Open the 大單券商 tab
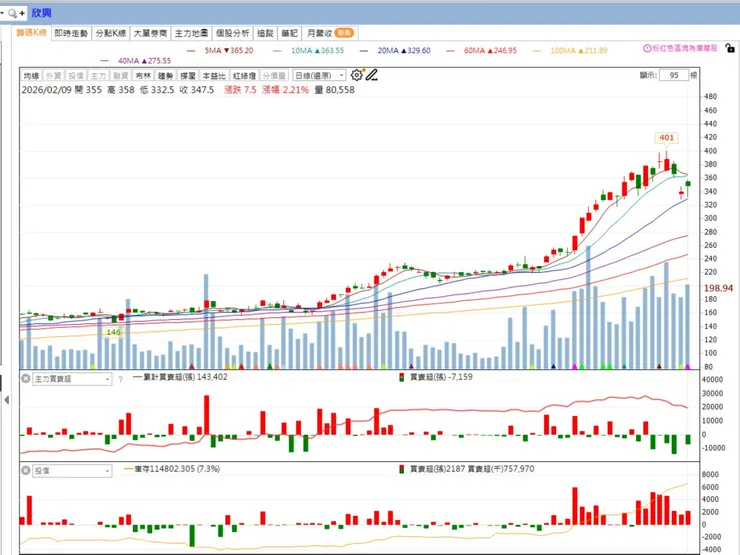Screen dimensions: 740x555 pos(150,33)
